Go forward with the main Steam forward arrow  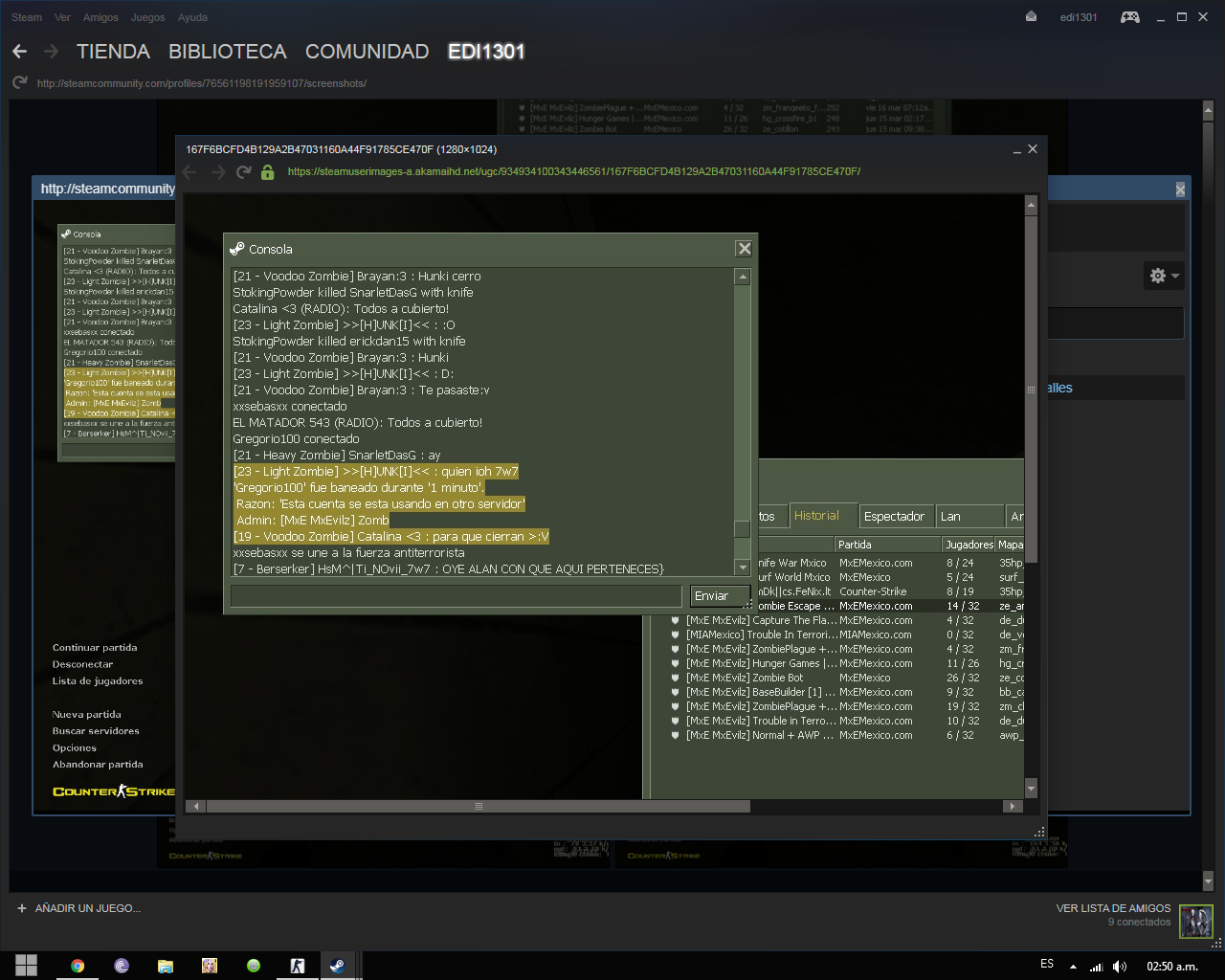point(51,51)
